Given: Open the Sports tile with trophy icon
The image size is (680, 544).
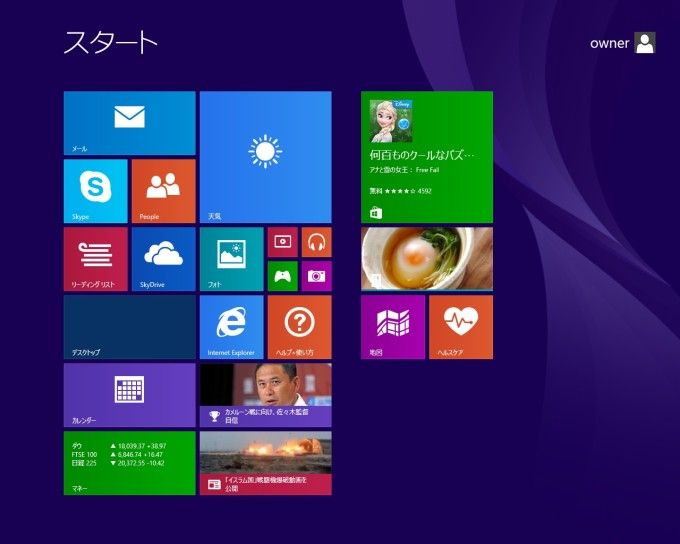Looking at the screenshot, I should coord(265,395).
